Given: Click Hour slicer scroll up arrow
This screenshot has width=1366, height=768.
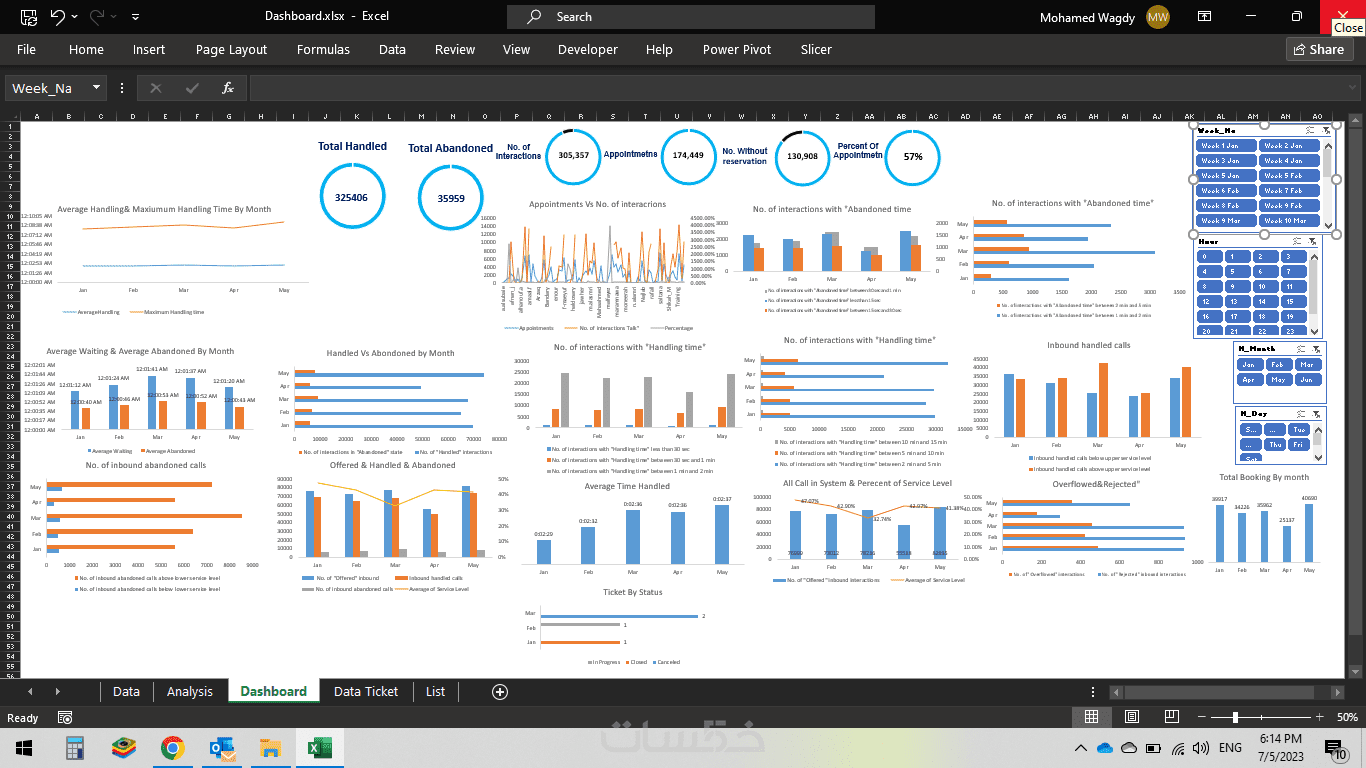Looking at the screenshot, I should (x=1315, y=256).
